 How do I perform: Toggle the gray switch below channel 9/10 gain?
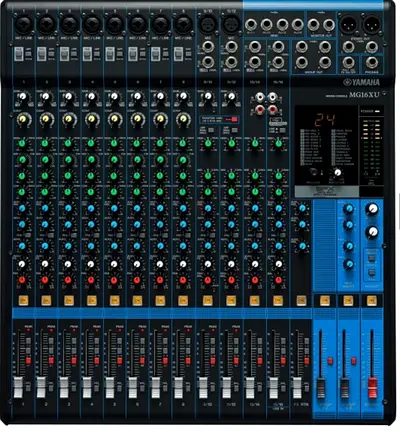point(212,130)
